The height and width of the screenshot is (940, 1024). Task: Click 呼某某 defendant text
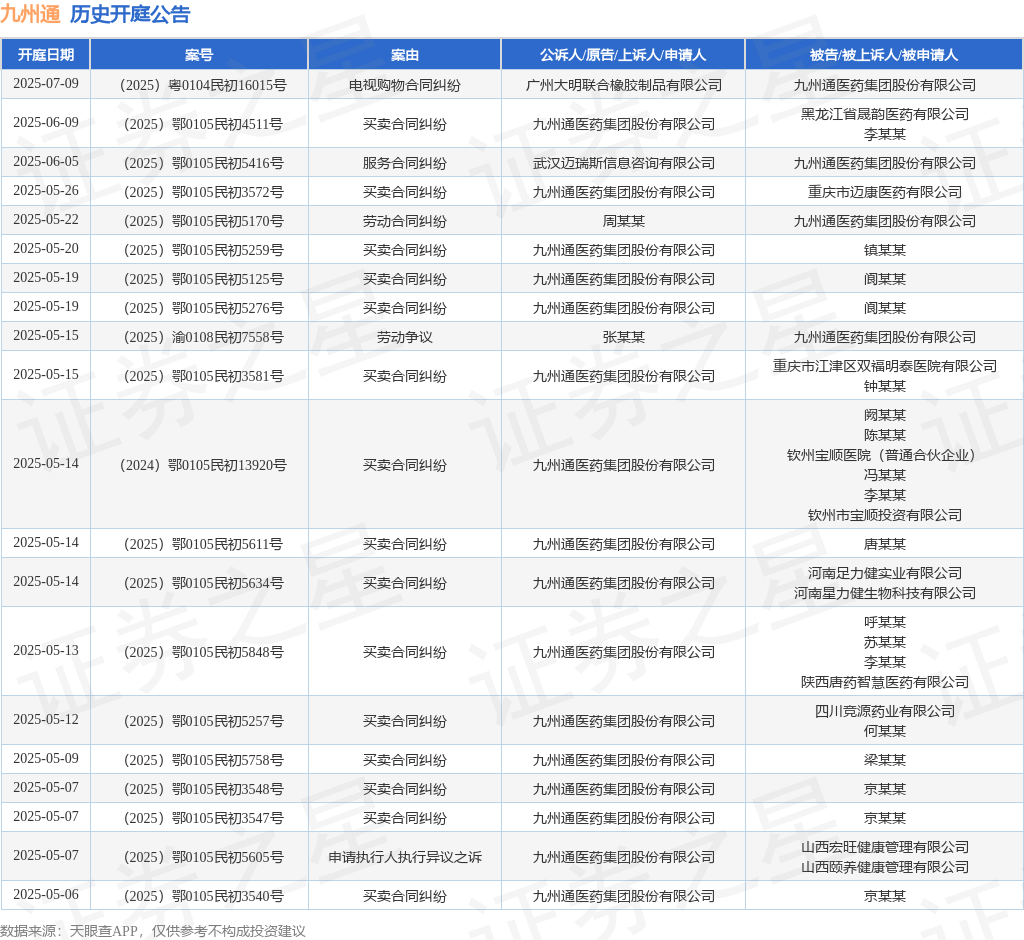click(884, 623)
